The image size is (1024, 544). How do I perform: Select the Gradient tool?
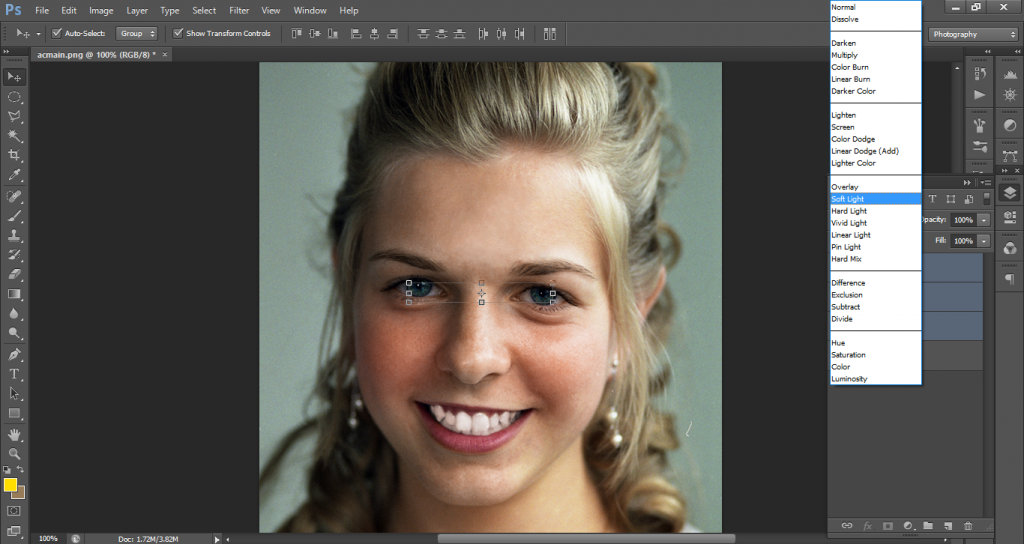click(14, 294)
